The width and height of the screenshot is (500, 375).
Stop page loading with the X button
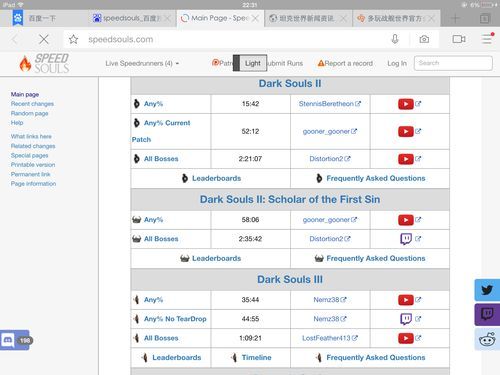(44, 39)
